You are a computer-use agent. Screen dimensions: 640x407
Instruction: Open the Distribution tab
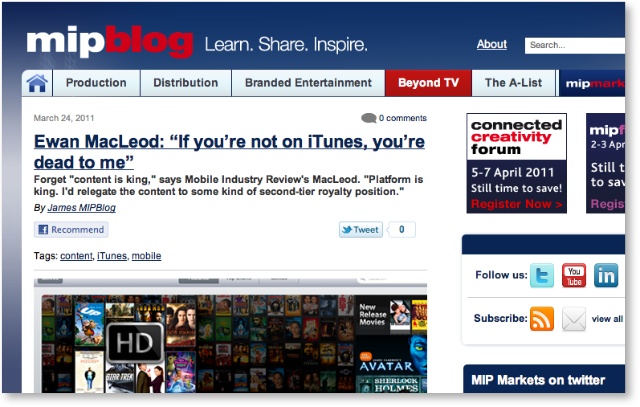186,83
